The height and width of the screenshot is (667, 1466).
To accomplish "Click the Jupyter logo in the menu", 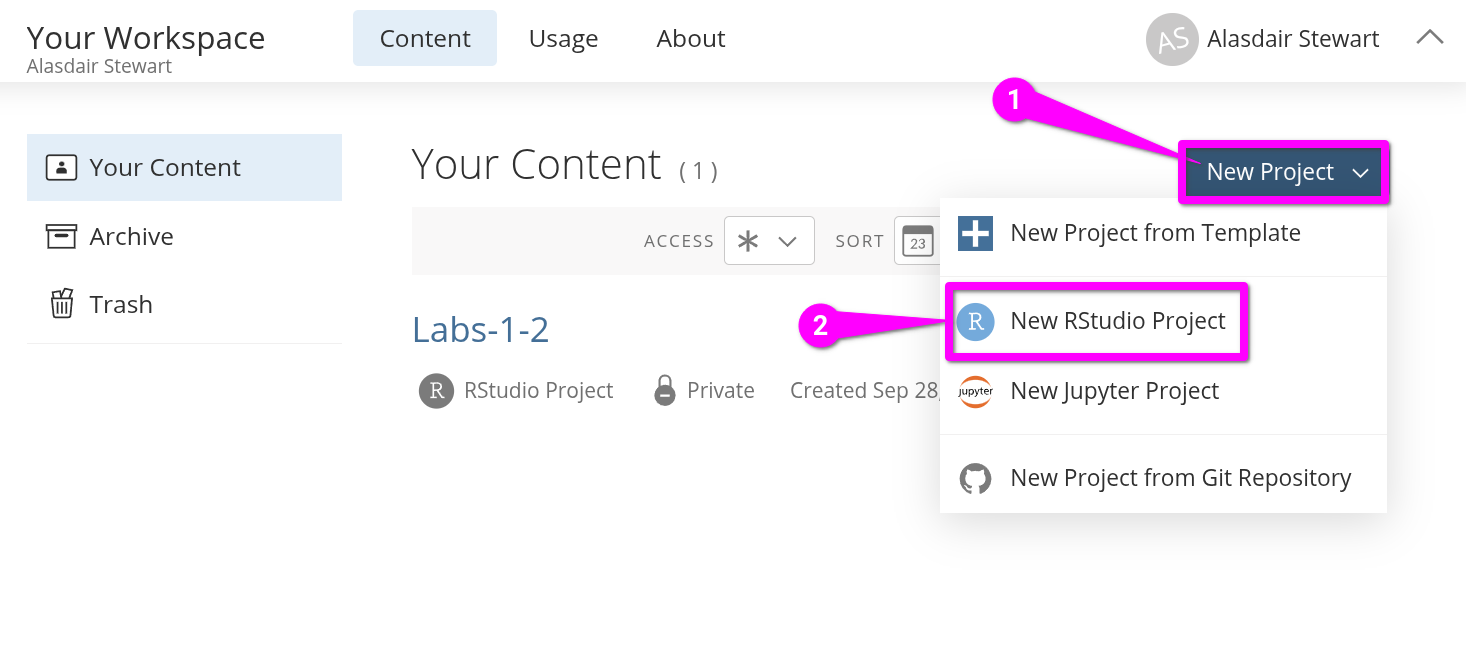I will (x=975, y=392).
